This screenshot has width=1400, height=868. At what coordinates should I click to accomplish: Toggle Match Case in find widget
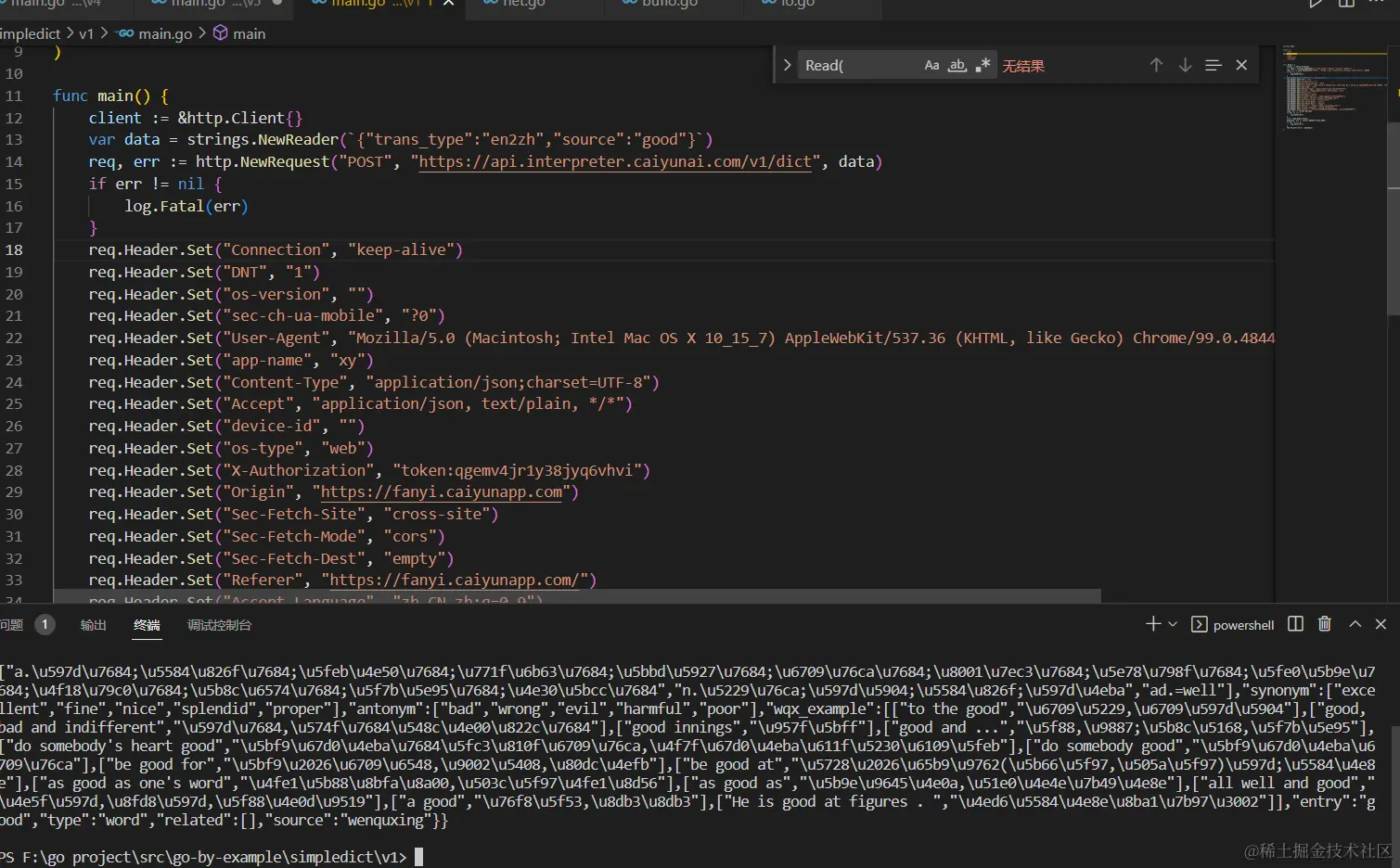coord(931,66)
